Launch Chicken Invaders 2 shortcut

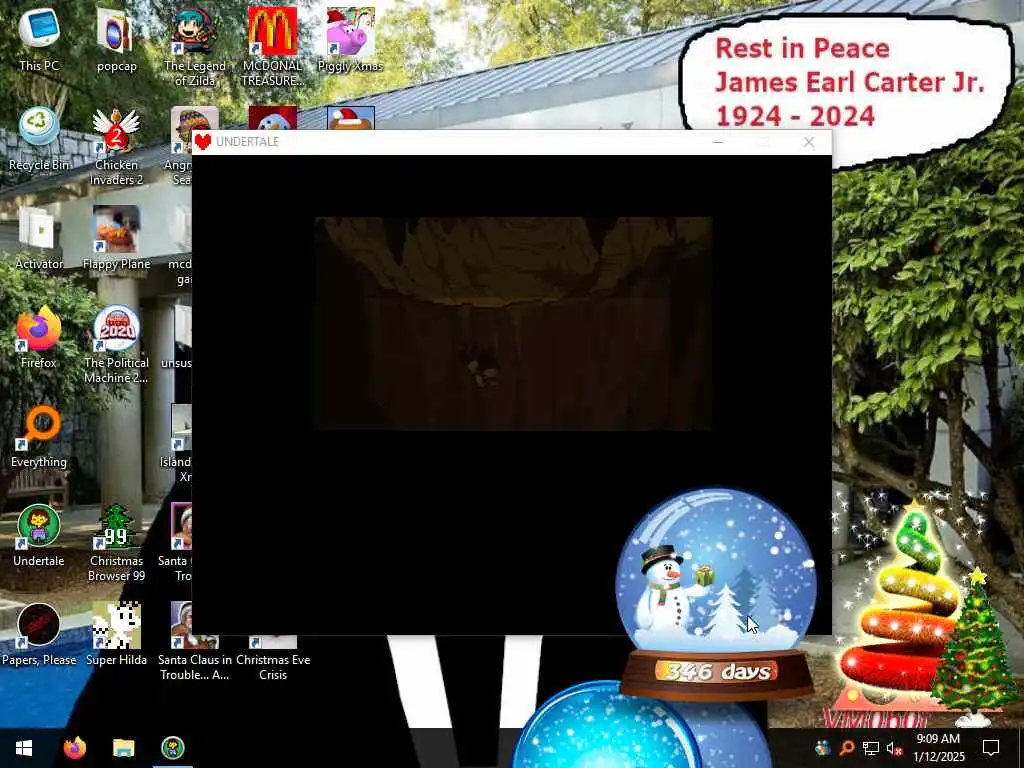coord(116,146)
